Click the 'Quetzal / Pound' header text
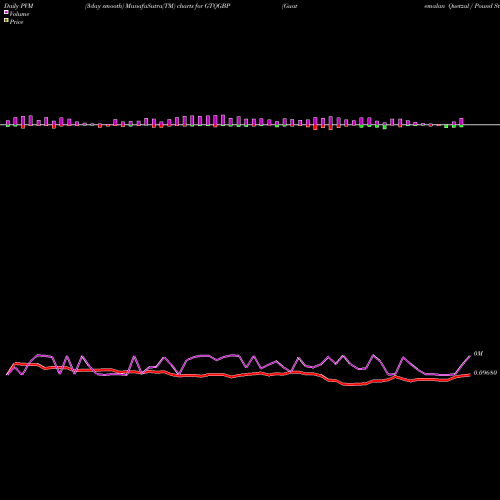500x500 pixels. point(470,6)
